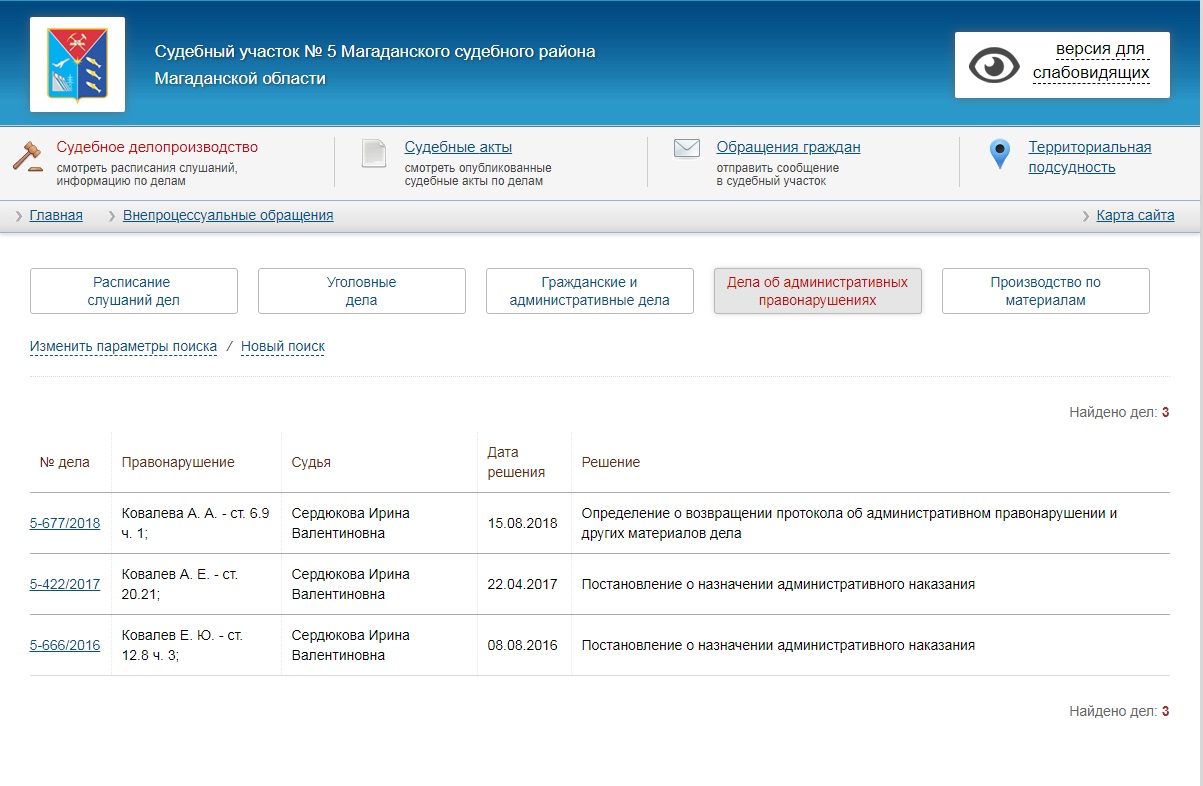Open the Судебное делопроизводство menu
This screenshot has height=786, width=1203.
click(x=157, y=147)
